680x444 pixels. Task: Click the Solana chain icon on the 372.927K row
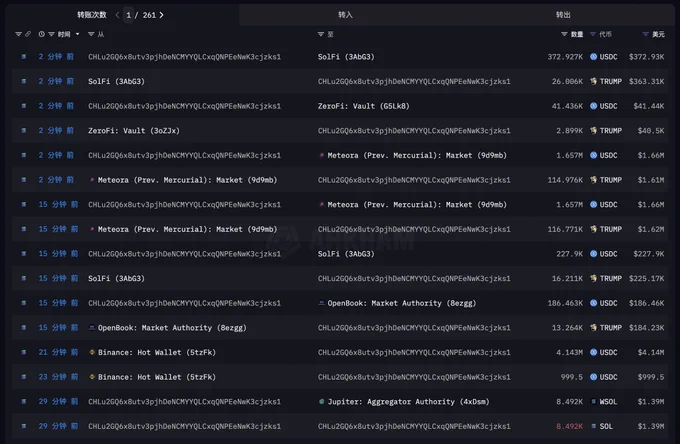(24, 57)
